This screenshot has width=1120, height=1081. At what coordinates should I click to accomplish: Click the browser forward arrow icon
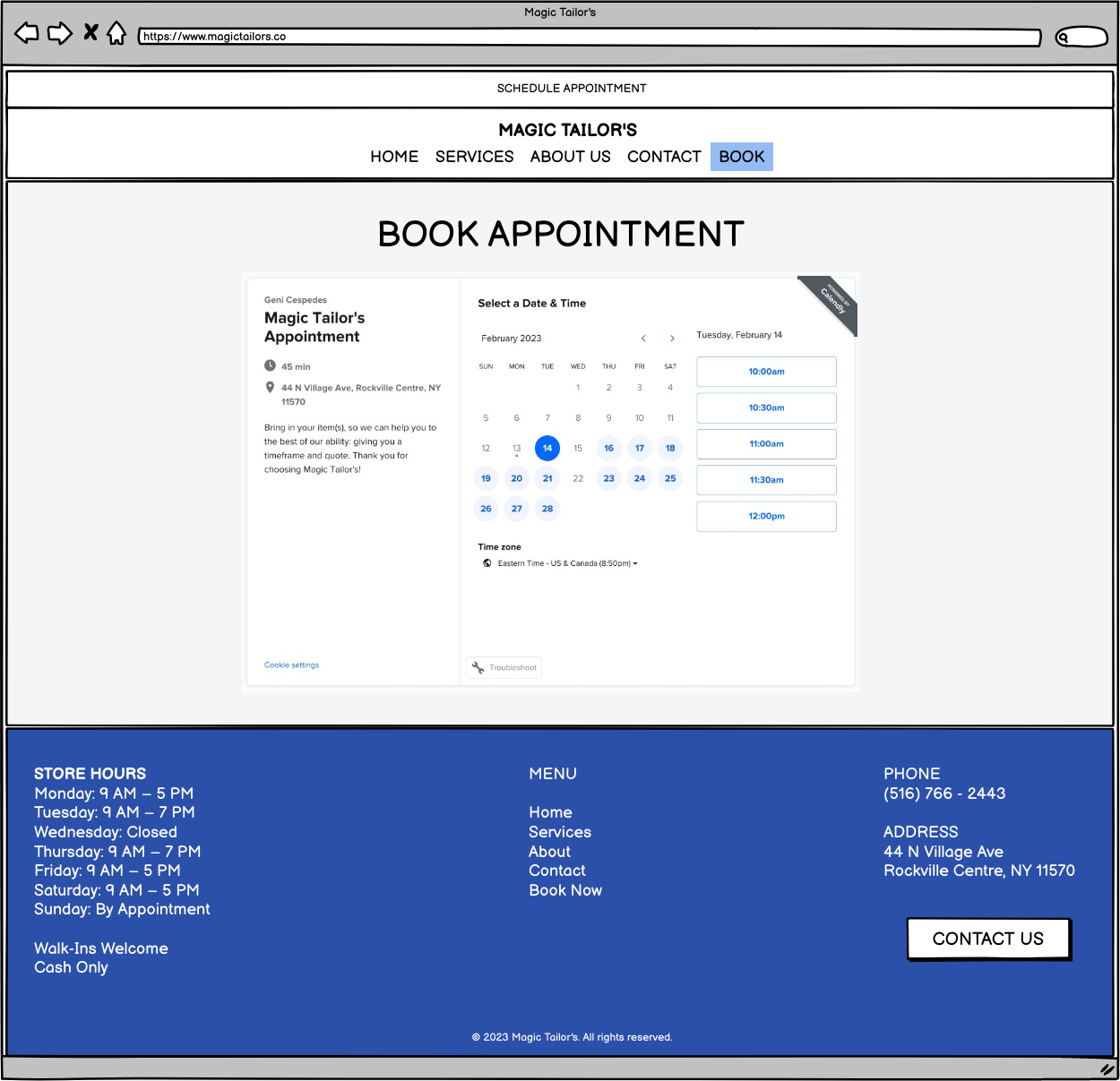59,32
